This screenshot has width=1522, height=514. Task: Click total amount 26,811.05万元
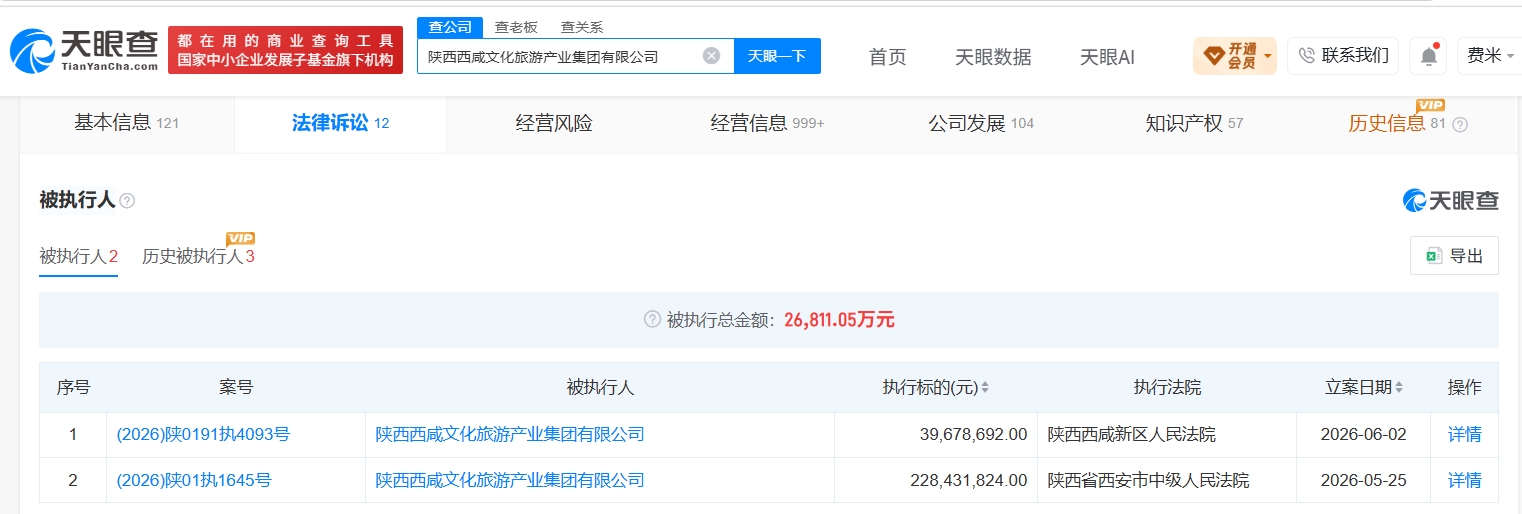coord(839,320)
